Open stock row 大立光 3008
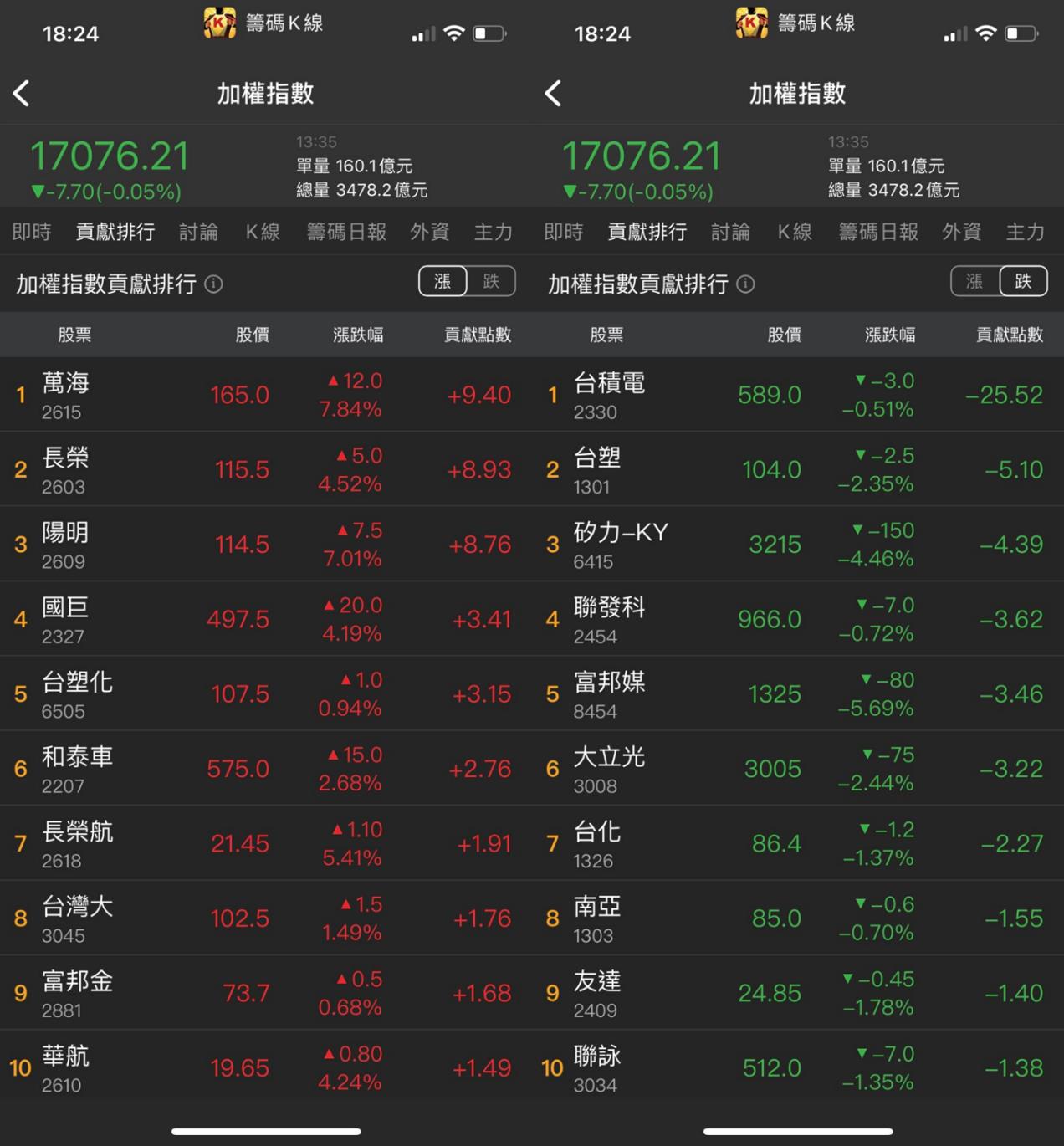The image size is (1064, 1146). click(798, 769)
